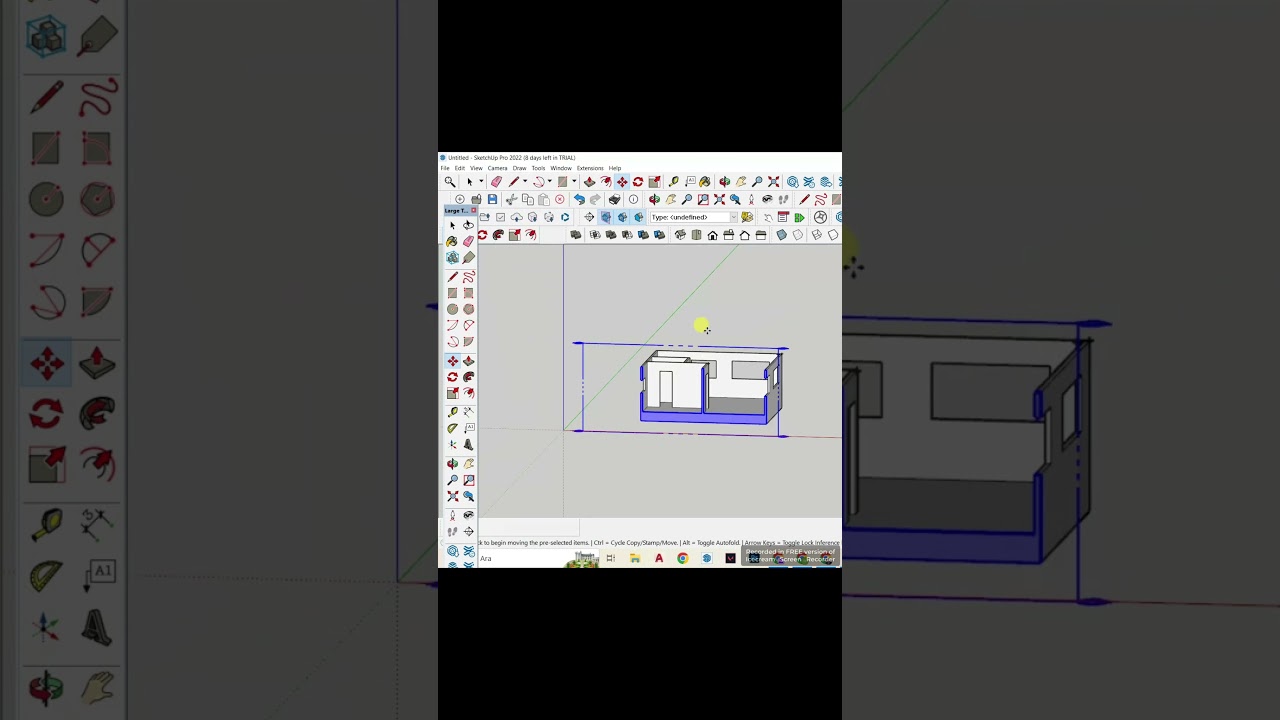Open File Explorer from the taskbar
Screen dimensions: 1280x720
pos(635,558)
